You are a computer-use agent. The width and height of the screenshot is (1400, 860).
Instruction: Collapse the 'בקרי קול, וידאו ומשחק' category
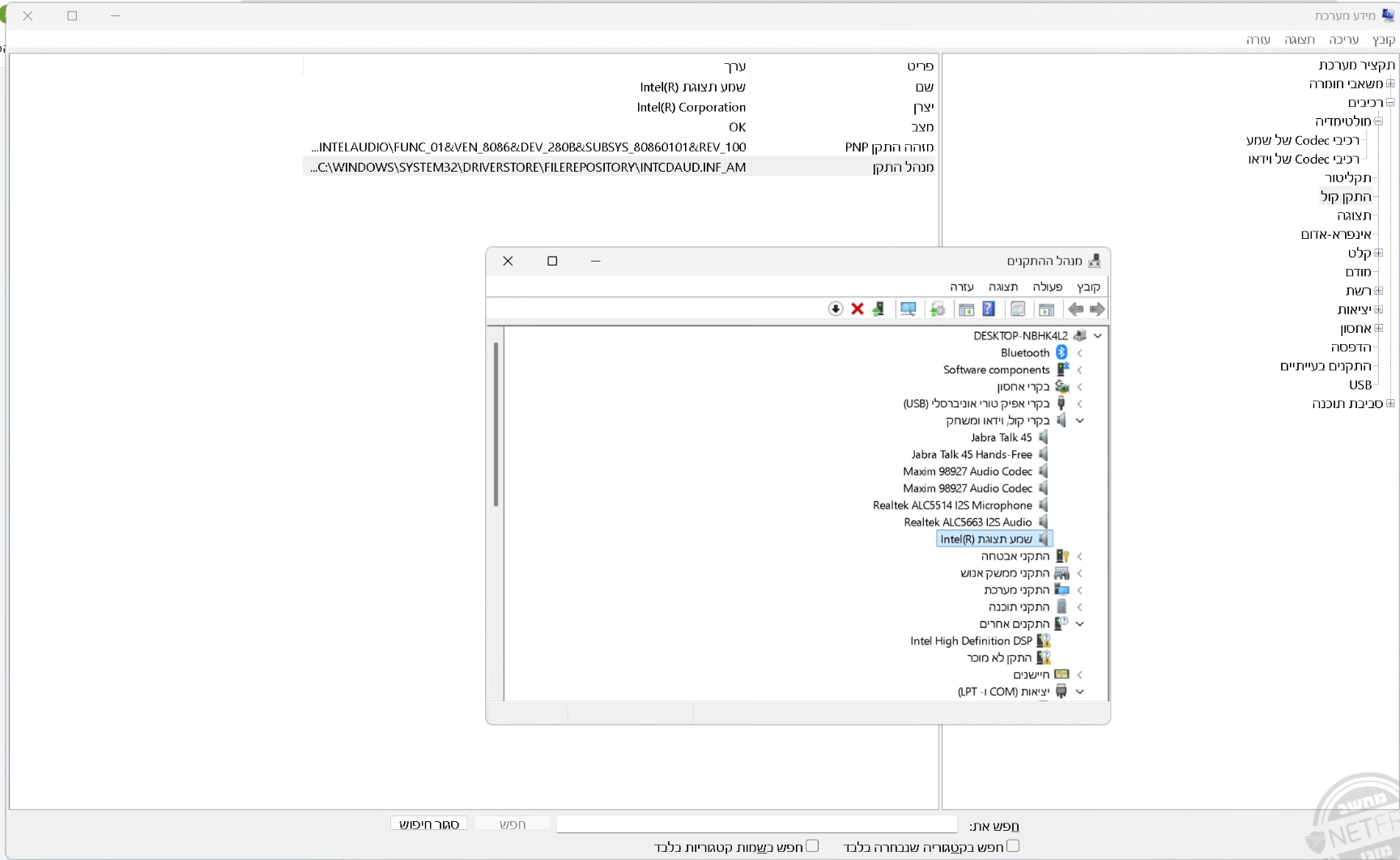[1080, 420]
